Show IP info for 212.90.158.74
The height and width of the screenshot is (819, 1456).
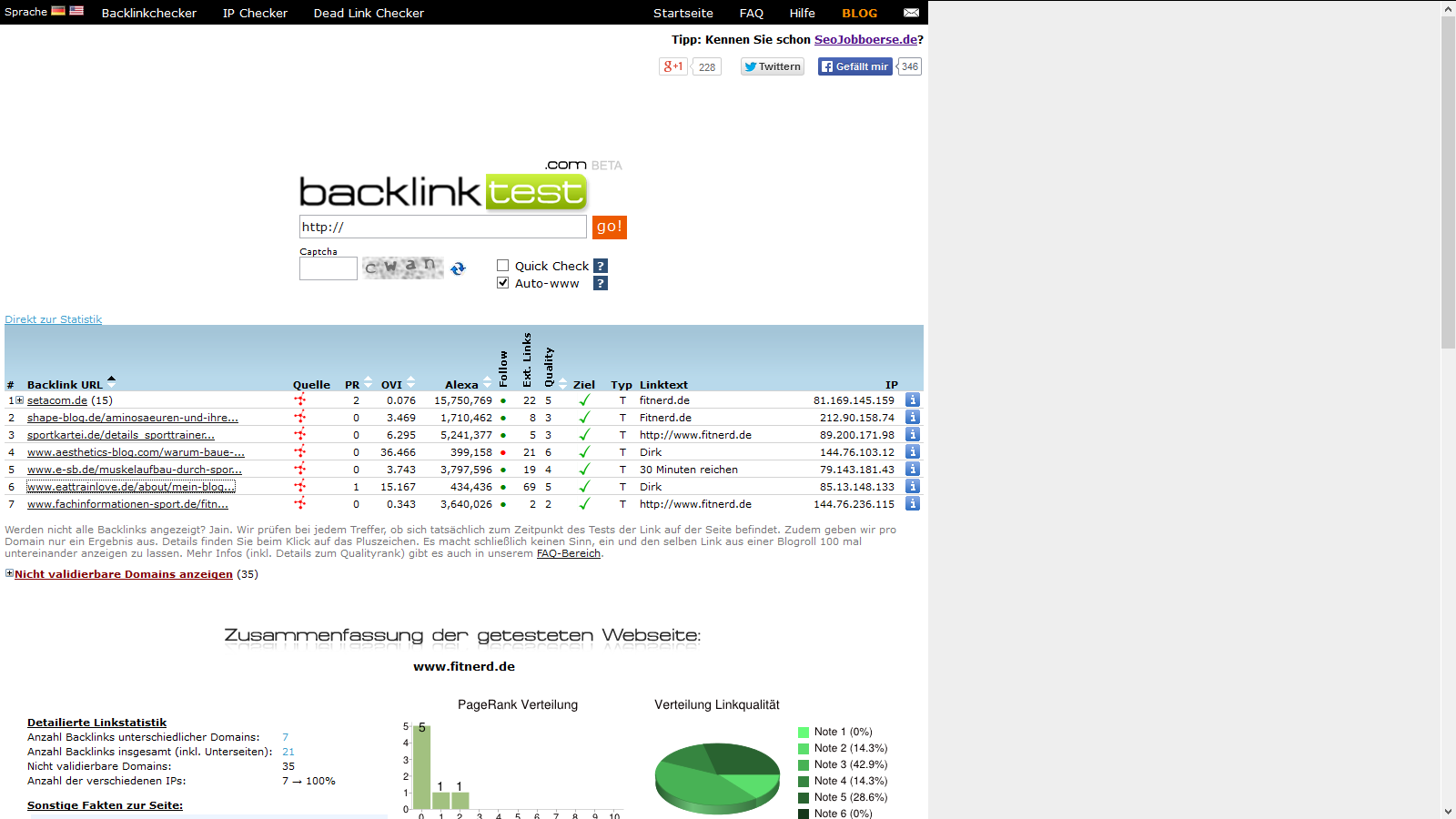click(x=913, y=417)
